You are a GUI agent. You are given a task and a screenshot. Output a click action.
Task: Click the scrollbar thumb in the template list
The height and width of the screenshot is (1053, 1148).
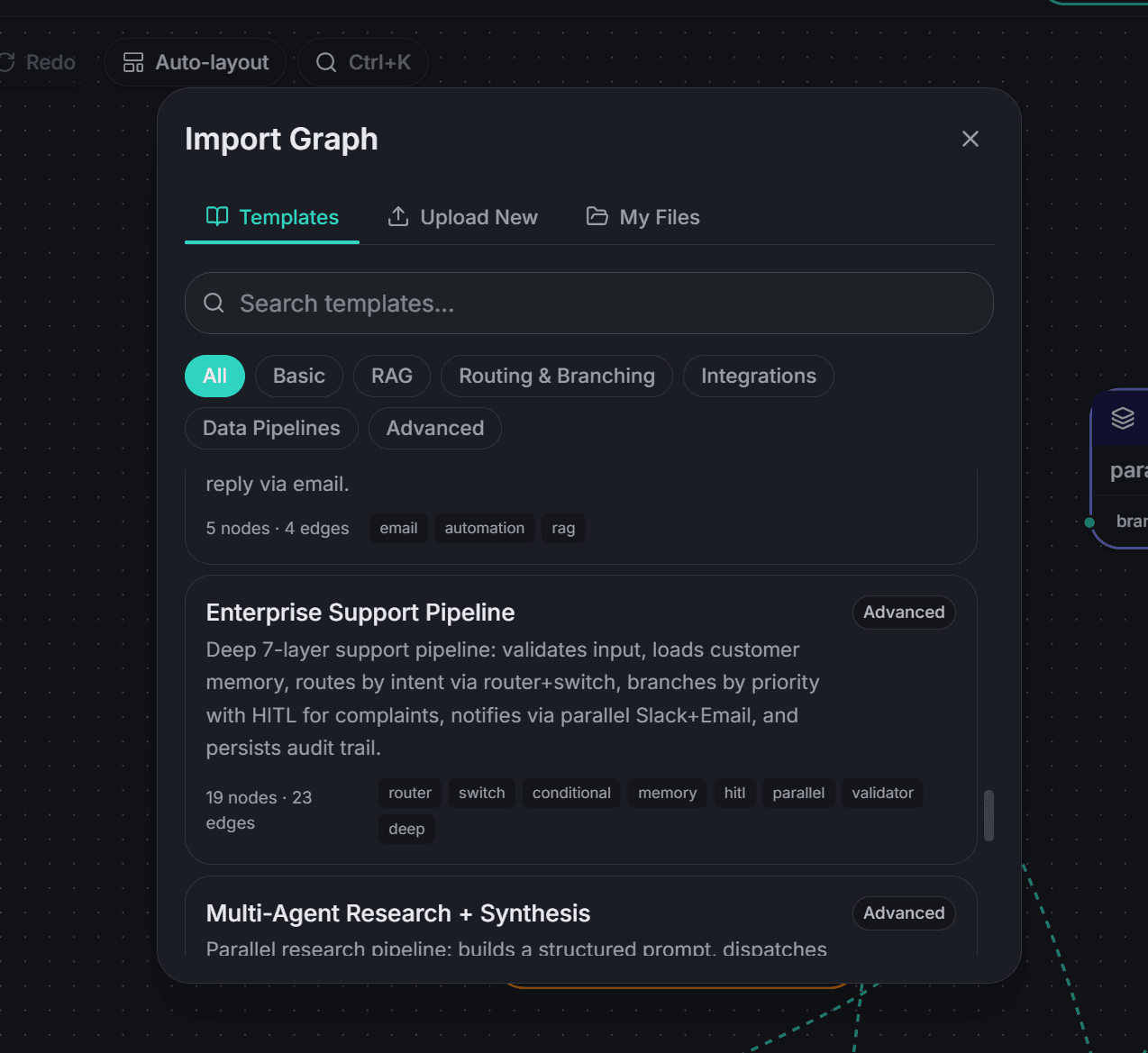point(989,816)
